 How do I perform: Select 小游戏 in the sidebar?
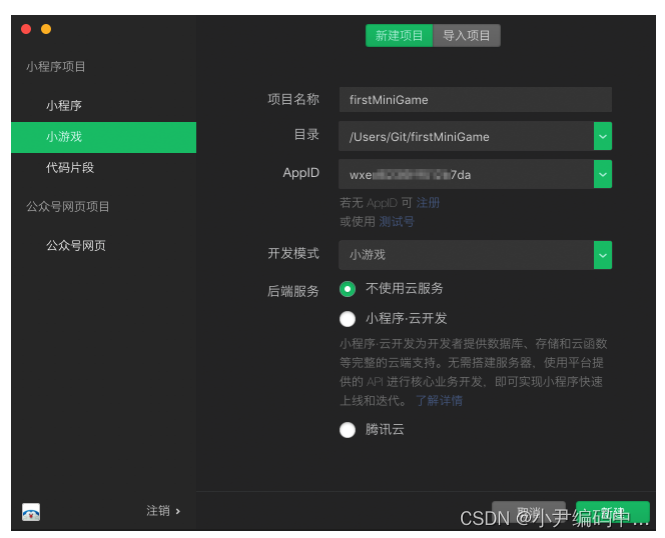point(103,137)
